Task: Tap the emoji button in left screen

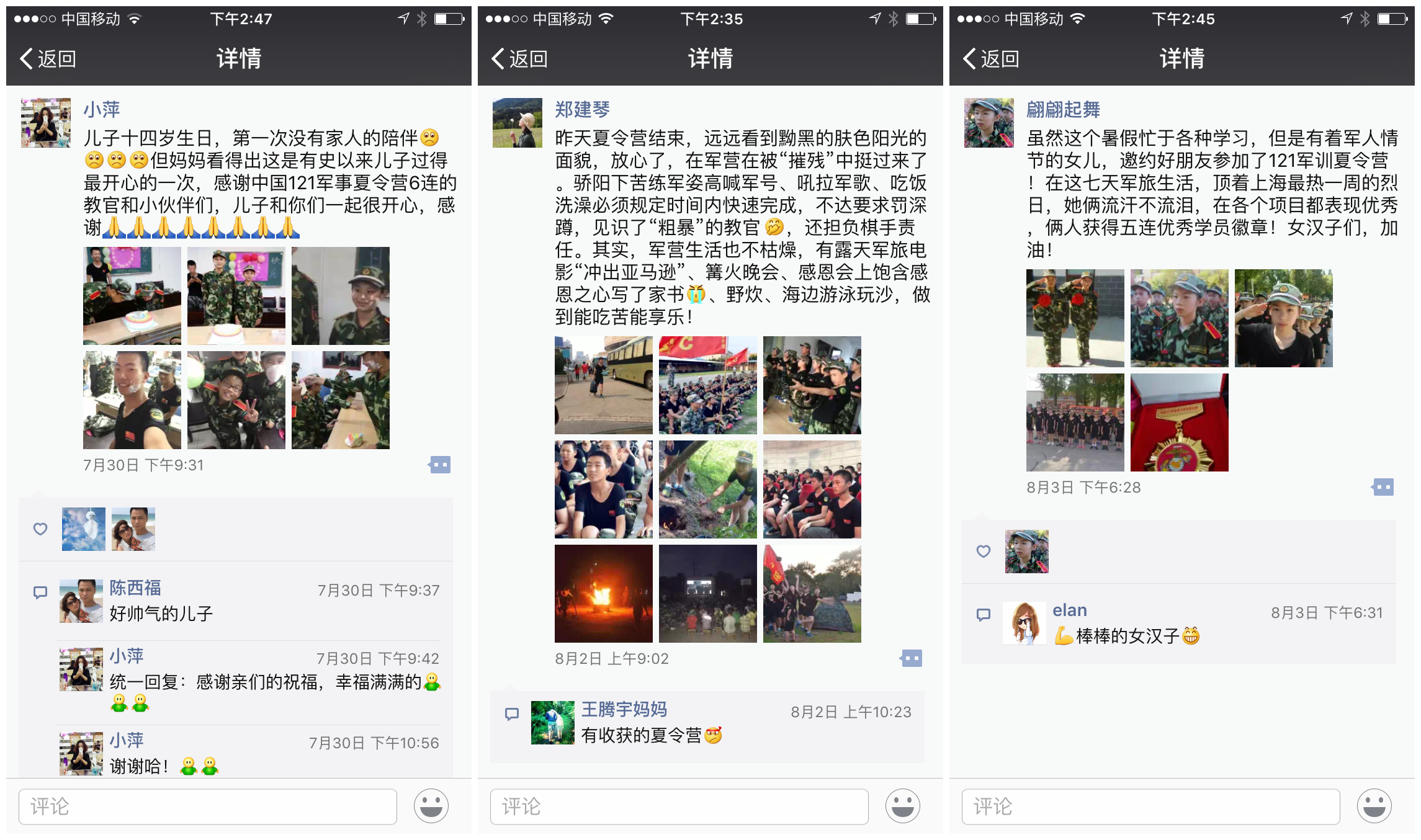Action: 431,806
